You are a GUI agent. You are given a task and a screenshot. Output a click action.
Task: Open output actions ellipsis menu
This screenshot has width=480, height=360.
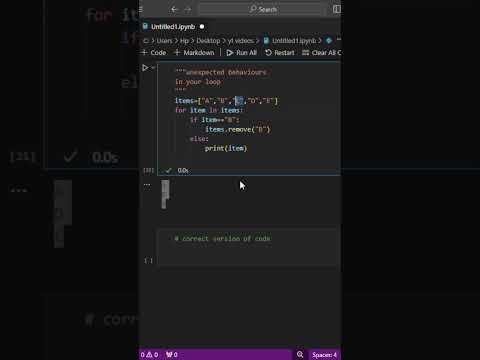point(147,185)
